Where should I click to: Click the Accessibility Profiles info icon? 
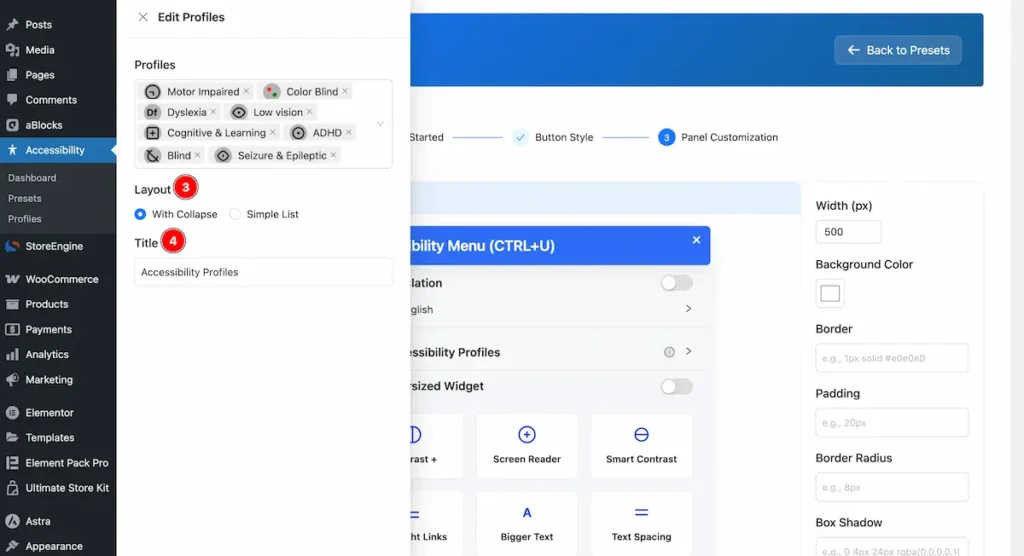point(669,352)
